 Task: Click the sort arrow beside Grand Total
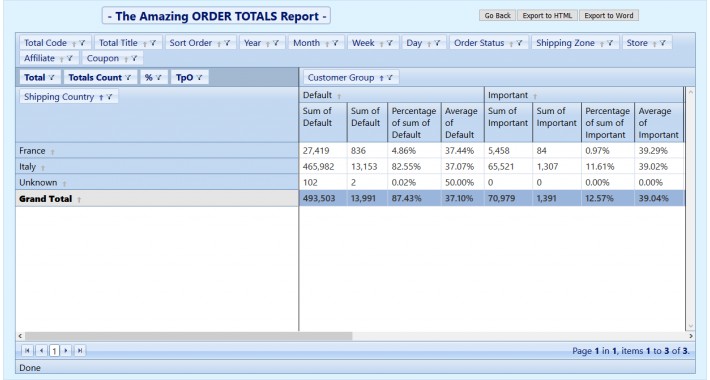coord(79,200)
